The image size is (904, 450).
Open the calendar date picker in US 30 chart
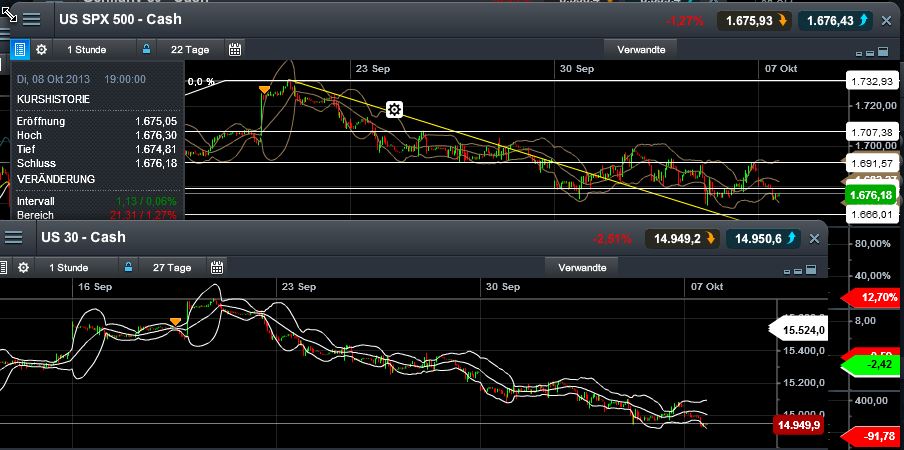(217, 267)
